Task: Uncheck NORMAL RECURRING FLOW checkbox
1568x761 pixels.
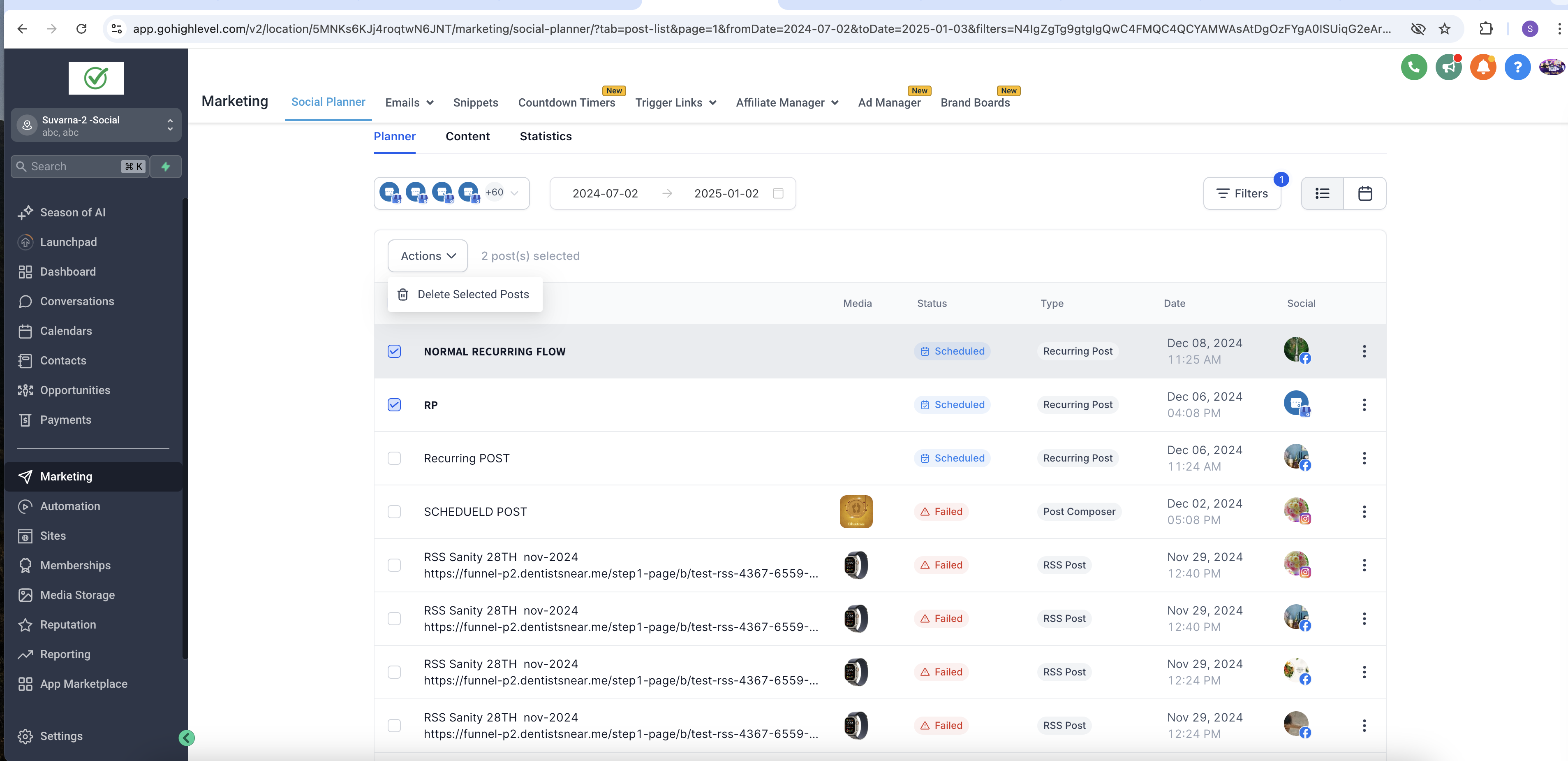Action: click(394, 351)
